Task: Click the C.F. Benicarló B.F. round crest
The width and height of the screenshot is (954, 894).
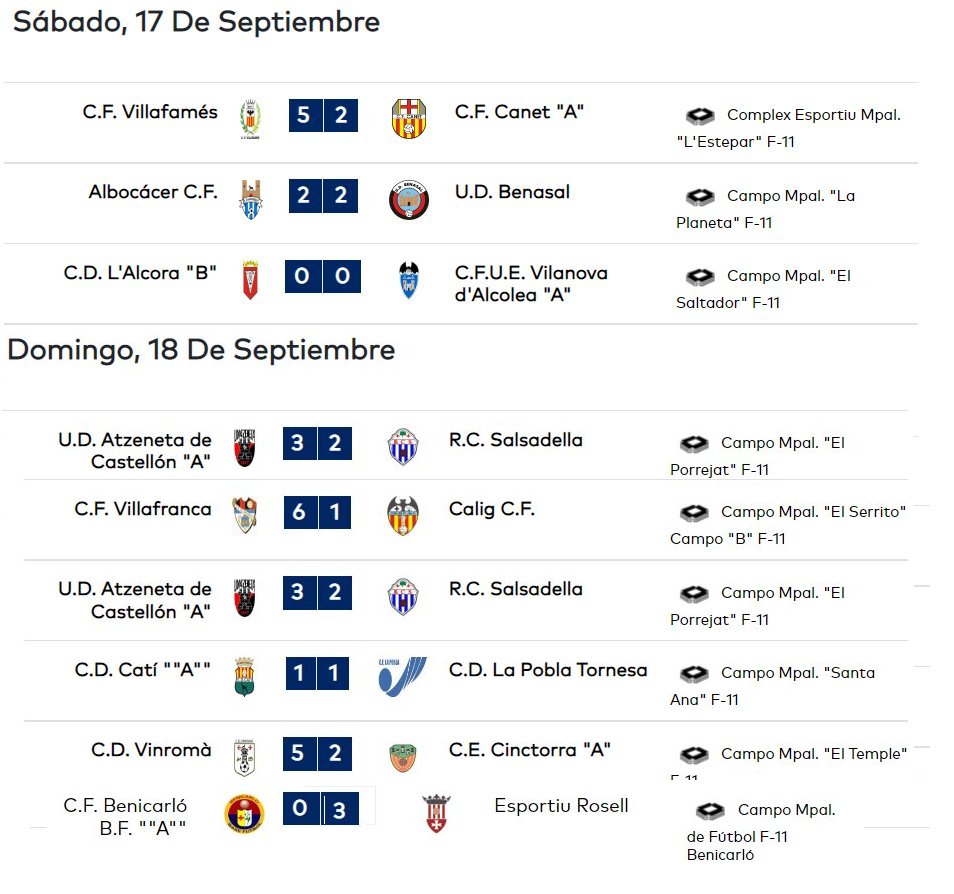Action: click(244, 813)
